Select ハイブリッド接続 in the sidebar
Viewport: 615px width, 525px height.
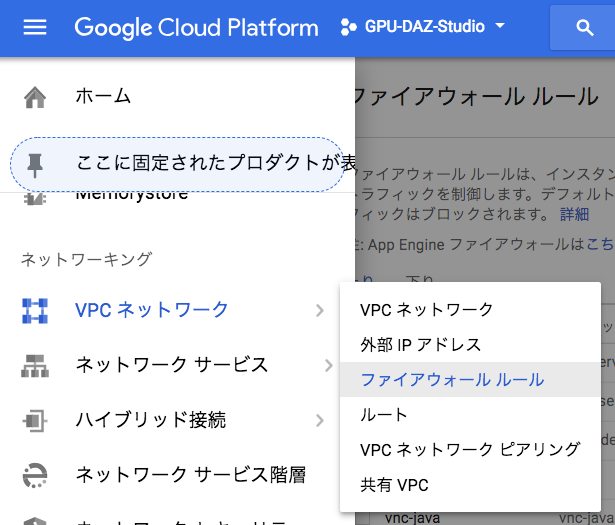pos(151,420)
